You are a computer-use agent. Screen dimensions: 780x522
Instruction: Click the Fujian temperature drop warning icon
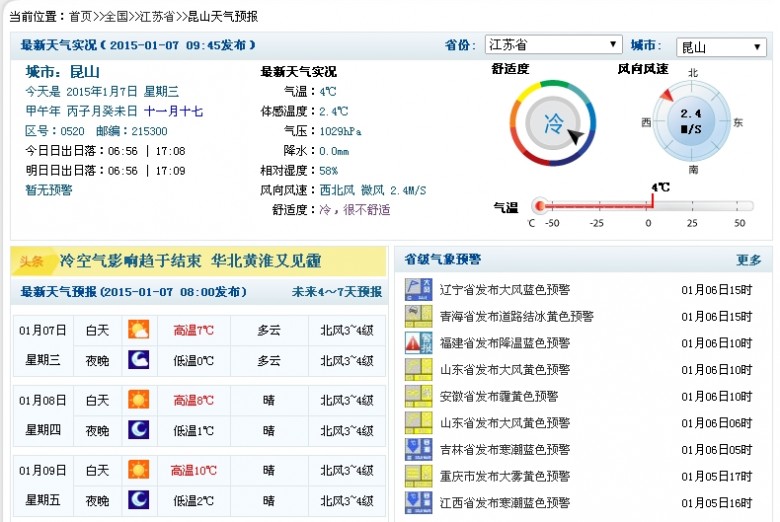418,343
